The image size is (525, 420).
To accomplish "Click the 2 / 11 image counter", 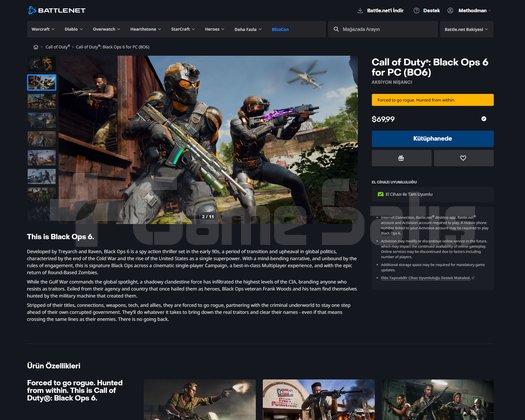I will tap(208, 217).
